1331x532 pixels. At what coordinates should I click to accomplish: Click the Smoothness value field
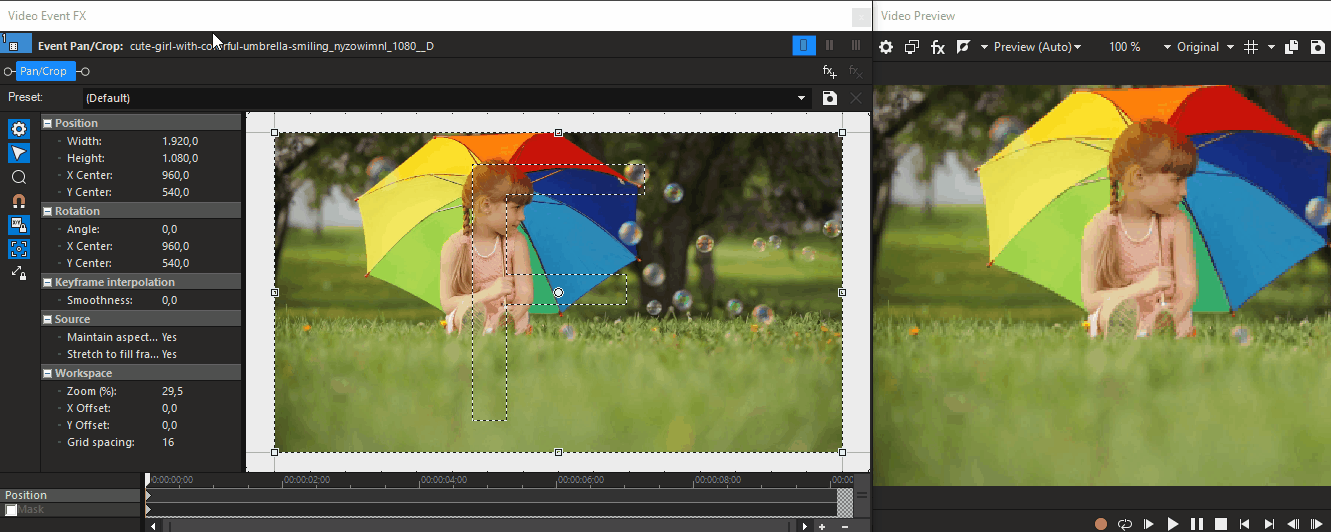[170, 300]
